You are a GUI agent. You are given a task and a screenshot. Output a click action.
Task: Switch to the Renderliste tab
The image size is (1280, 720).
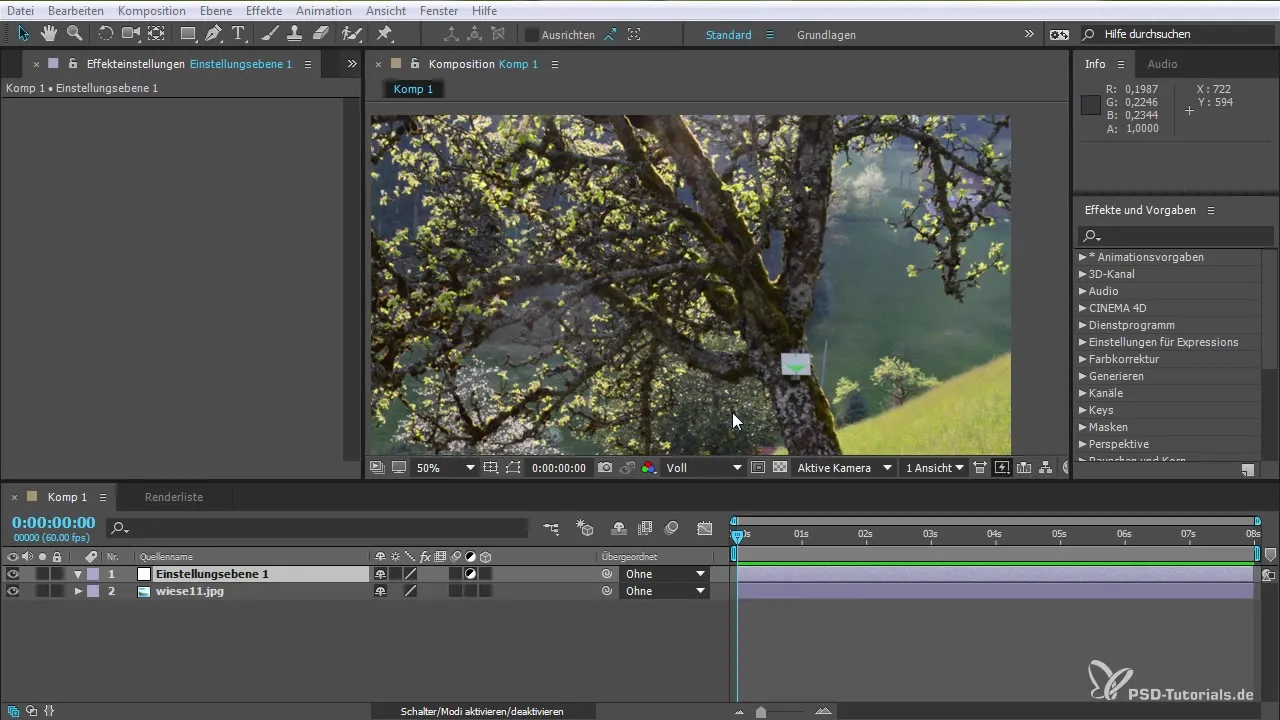tap(174, 497)
